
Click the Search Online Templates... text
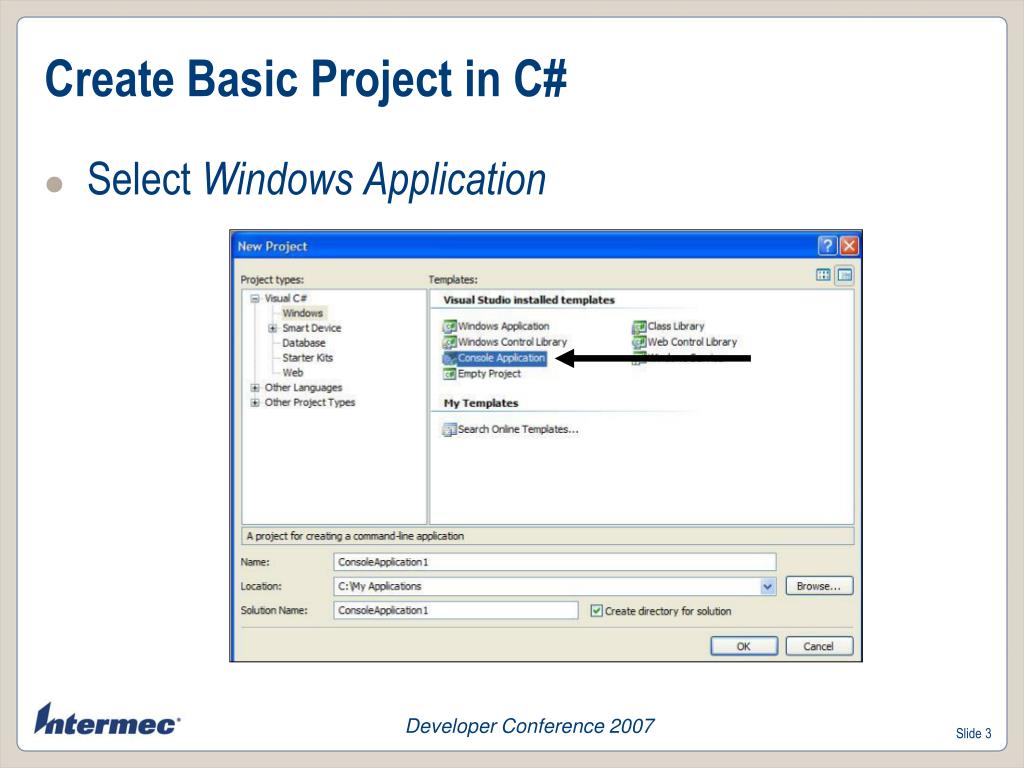click(x=518, y=430)
